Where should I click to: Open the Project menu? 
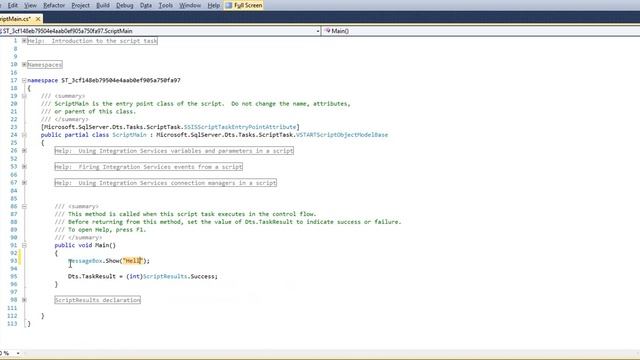pos(80,5)
